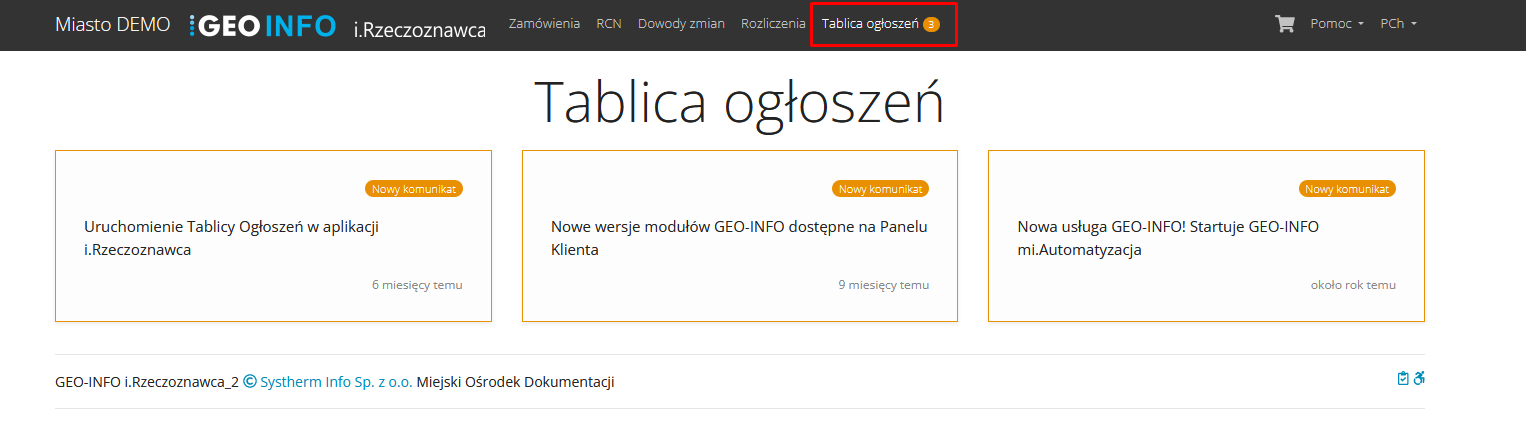Follow the Systherm Info Sp. z o.o. link
The image size is (1526, 430).
[335, 382]
